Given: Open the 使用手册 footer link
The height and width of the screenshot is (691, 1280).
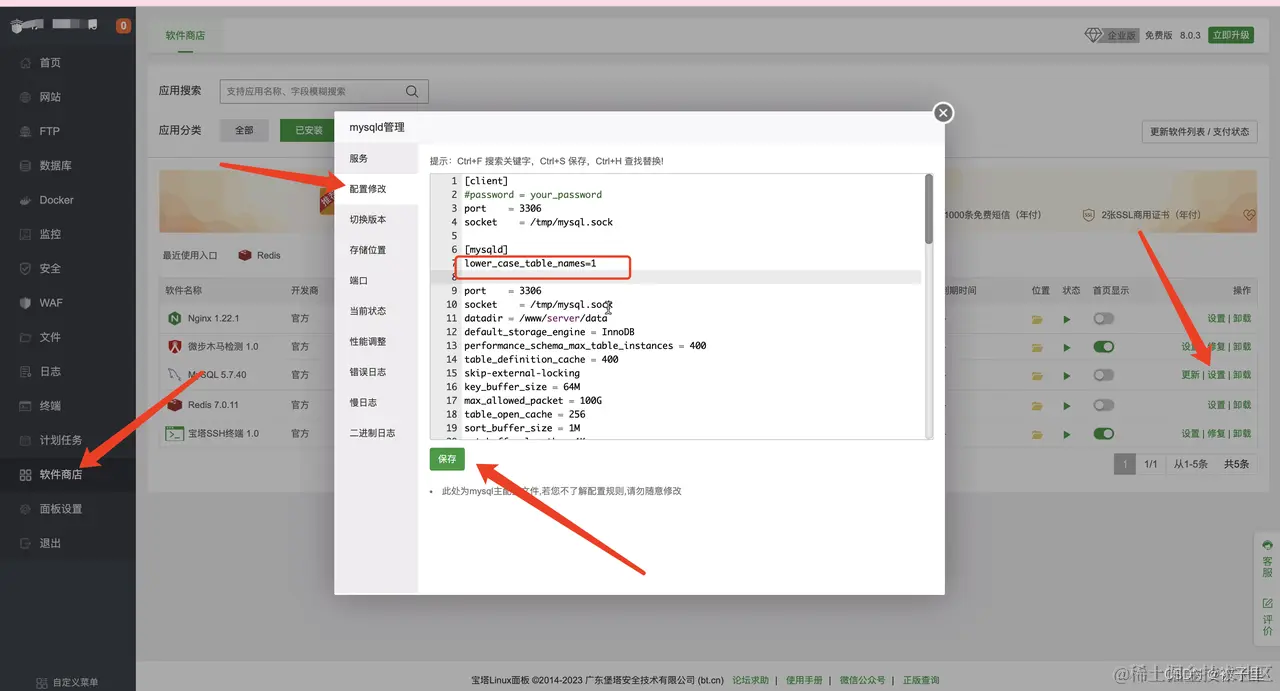Looking at the screenshot, I should (804, 680).
